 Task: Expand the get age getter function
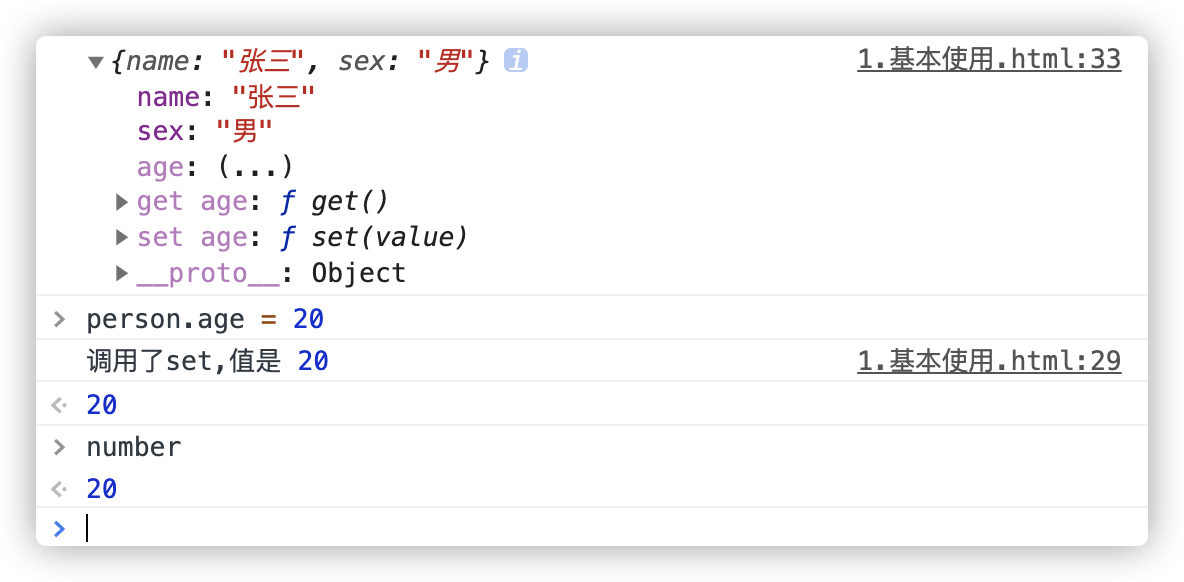[x=122, y=202]
